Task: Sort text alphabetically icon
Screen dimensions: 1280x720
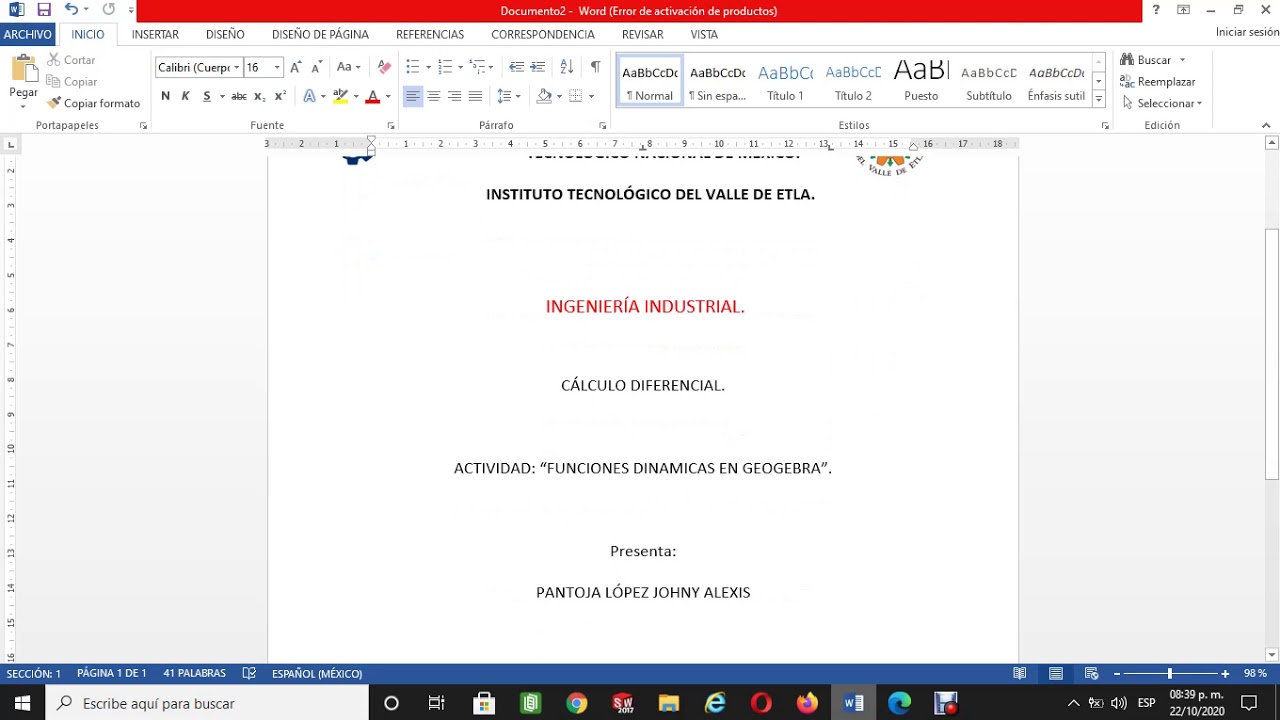Action: pyautogui.click(x=566, y=67)
